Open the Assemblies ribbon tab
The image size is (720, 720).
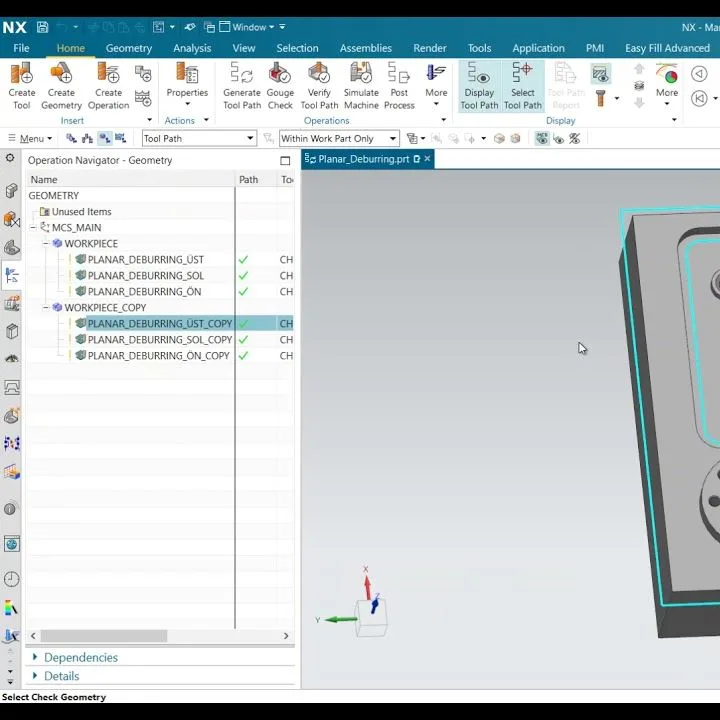click(366, 48)
